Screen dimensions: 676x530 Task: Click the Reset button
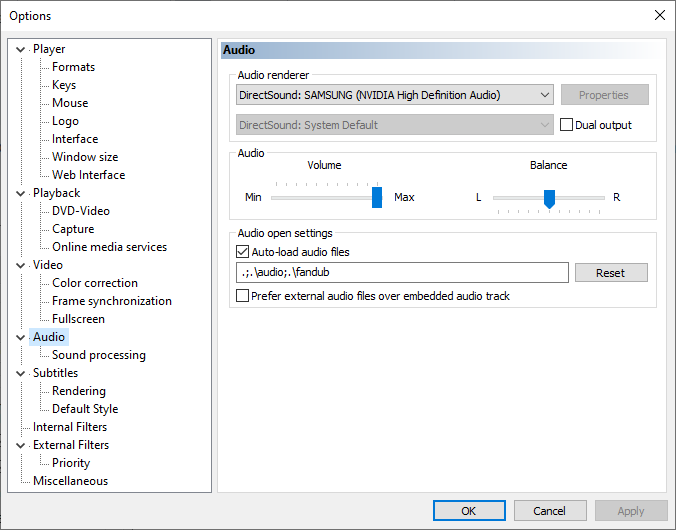611,273
